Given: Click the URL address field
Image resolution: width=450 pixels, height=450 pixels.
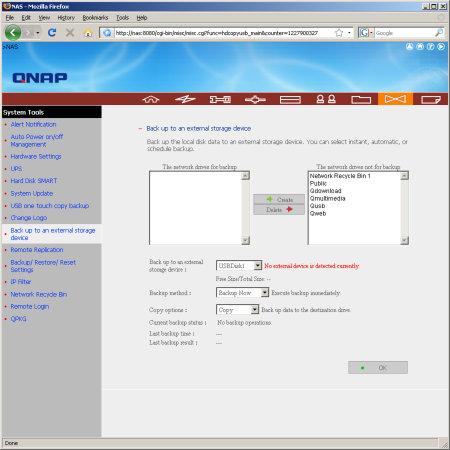Looking at the screenshot, I should point(223,33).
